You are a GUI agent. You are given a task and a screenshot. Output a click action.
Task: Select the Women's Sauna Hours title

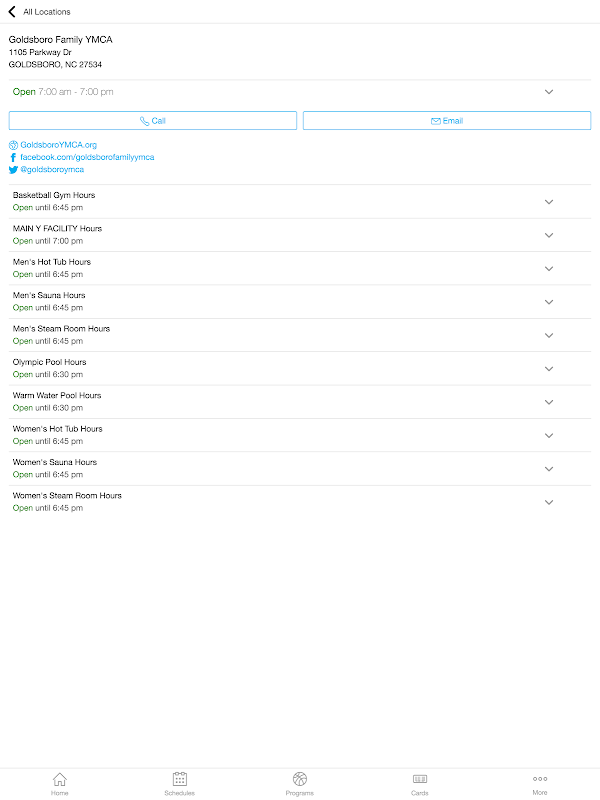point(55,462)
